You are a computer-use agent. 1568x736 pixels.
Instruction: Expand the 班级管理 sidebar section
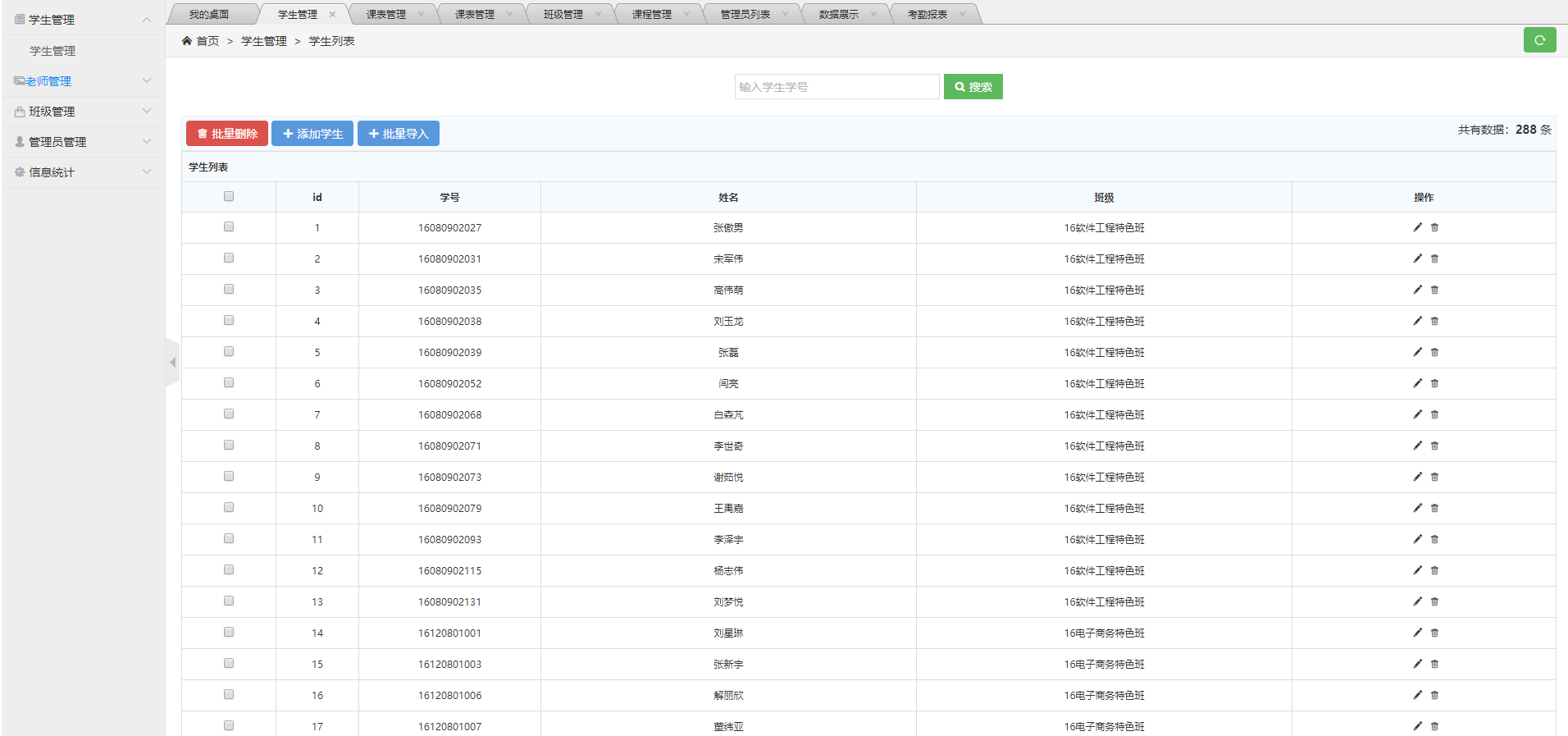(82, 112)
